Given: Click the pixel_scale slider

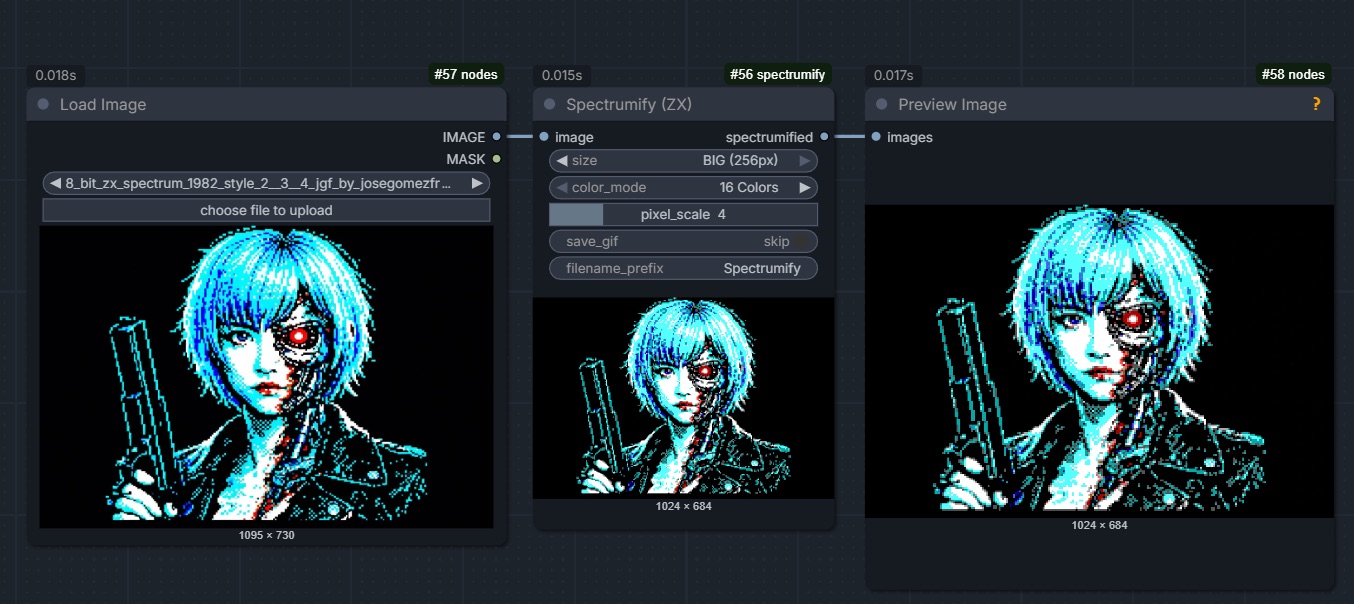Looking at the screenshot, I should click(x=683, y=214).
